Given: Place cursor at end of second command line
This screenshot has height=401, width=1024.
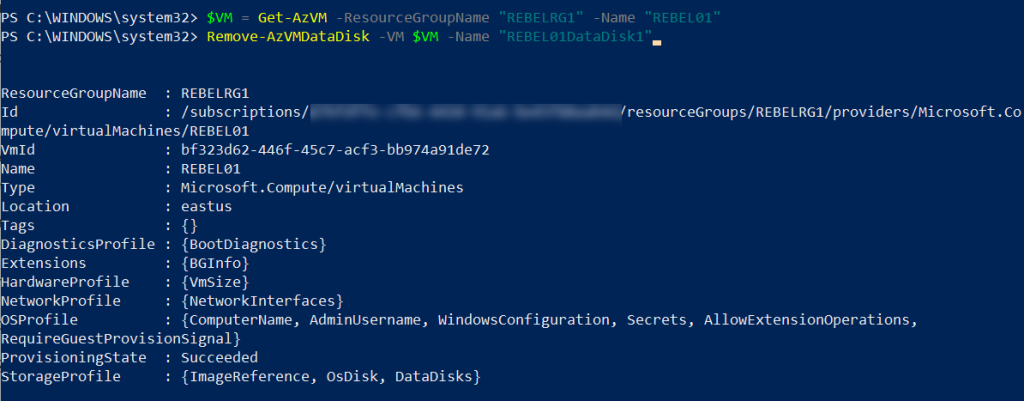Looking at the screenshot, I should 657,37.
